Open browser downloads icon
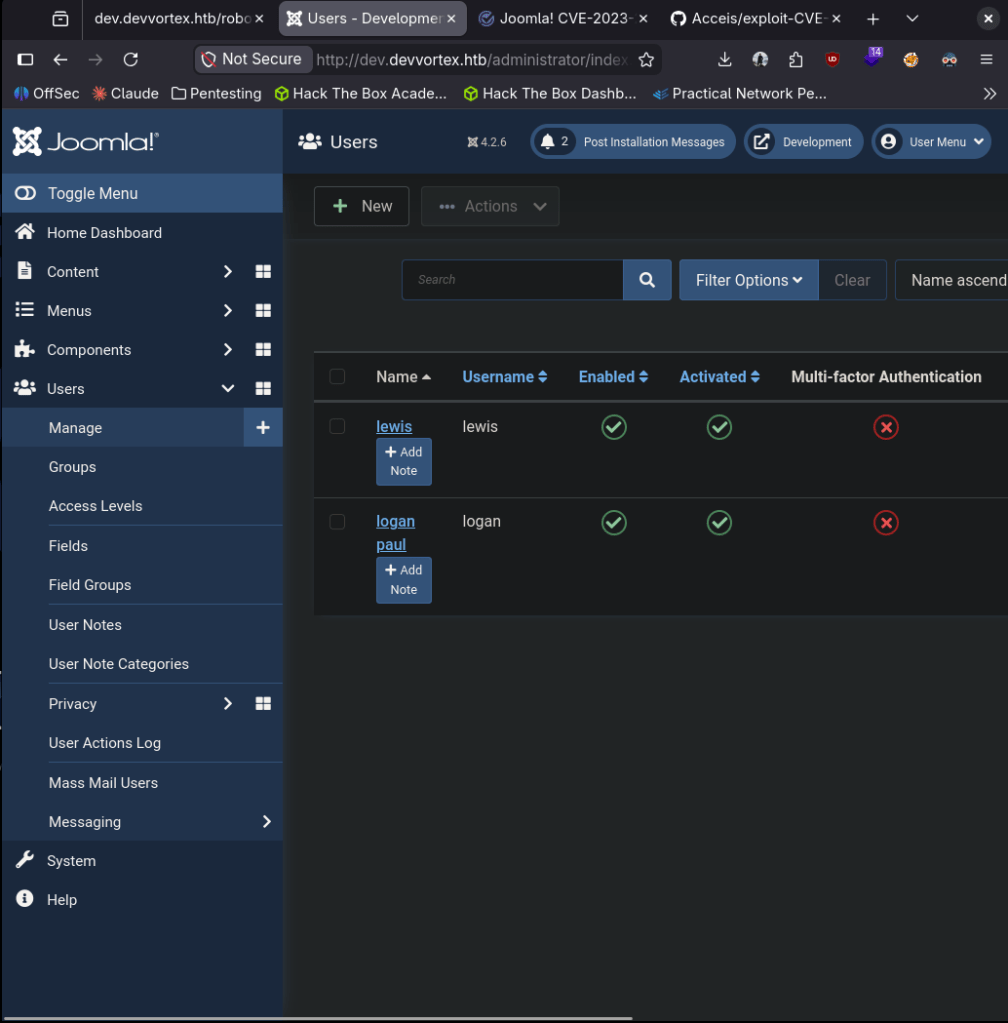Screen dimensions: 1008x1023 pos(725,60)
